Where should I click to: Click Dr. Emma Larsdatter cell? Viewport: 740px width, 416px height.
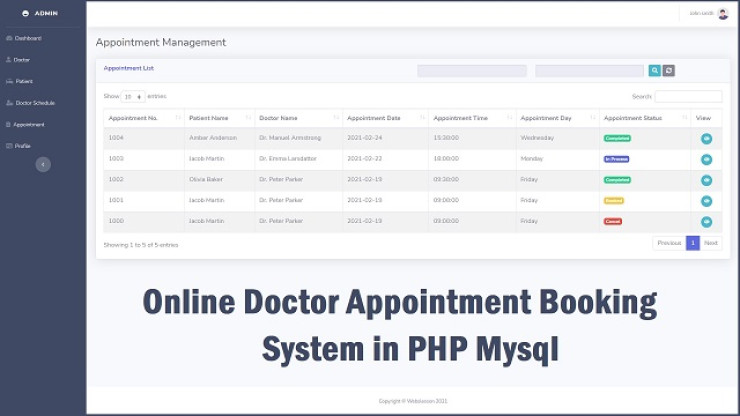[x=288, y=159]
